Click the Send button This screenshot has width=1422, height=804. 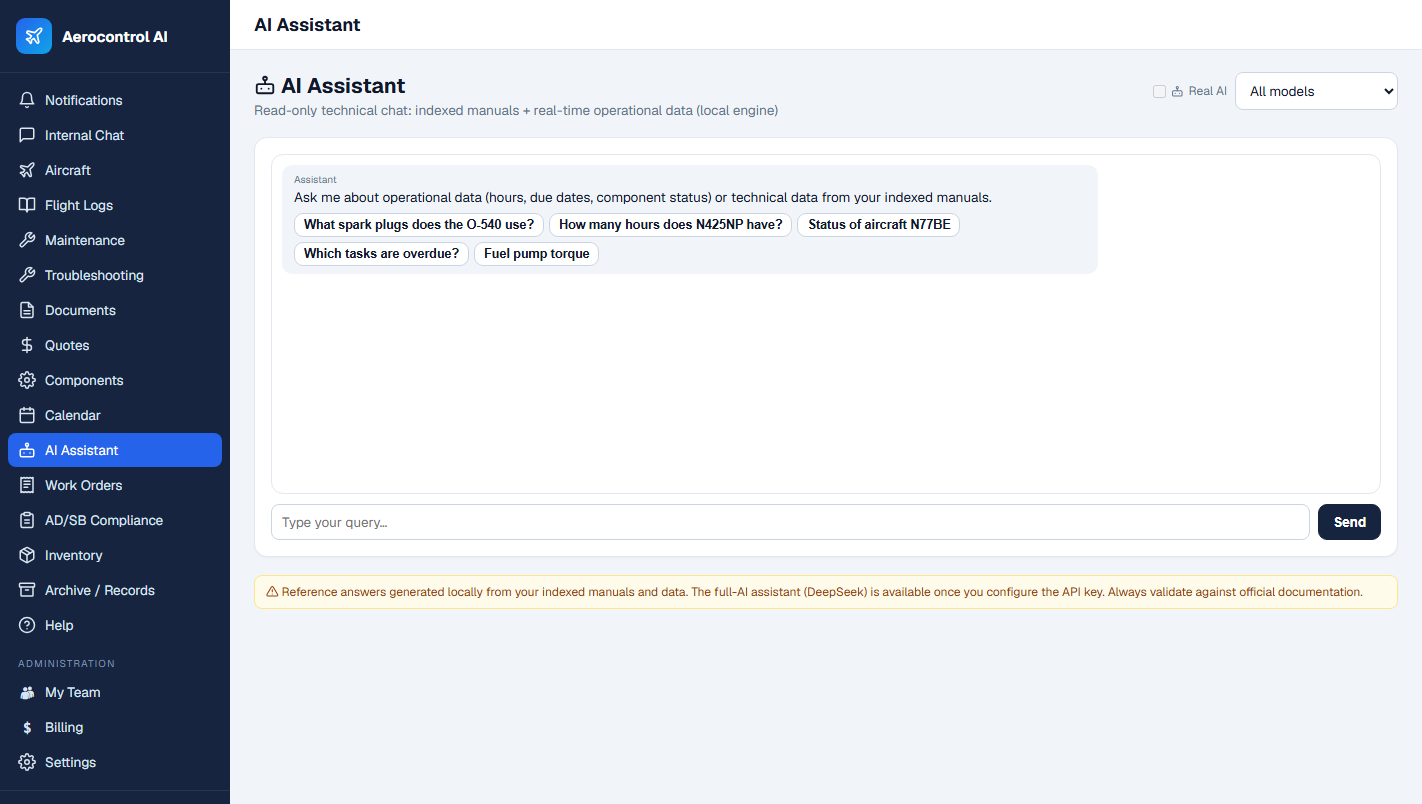pos(1349,522)
